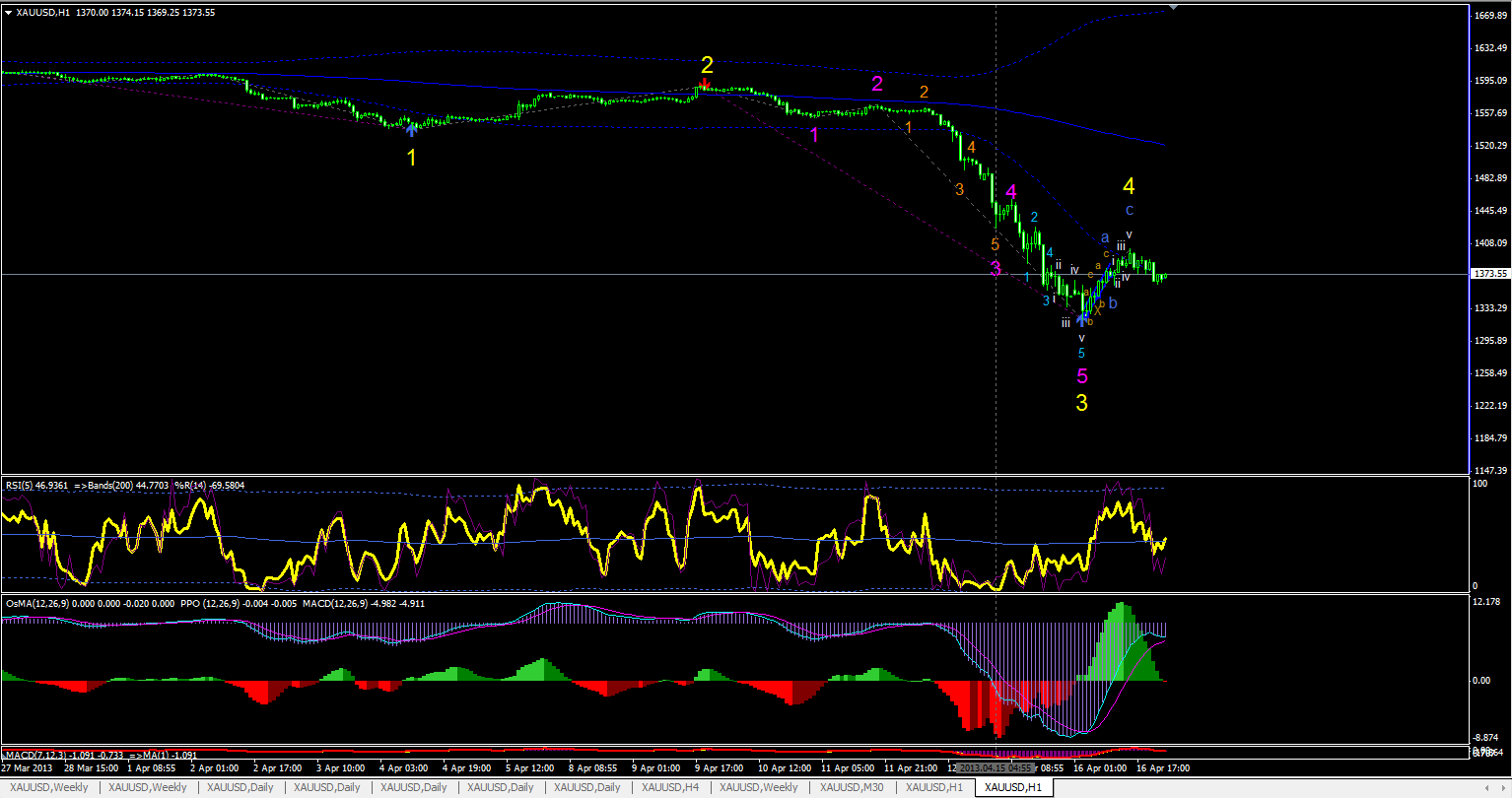Select the yellow wave label 4

coord(1129,186)
